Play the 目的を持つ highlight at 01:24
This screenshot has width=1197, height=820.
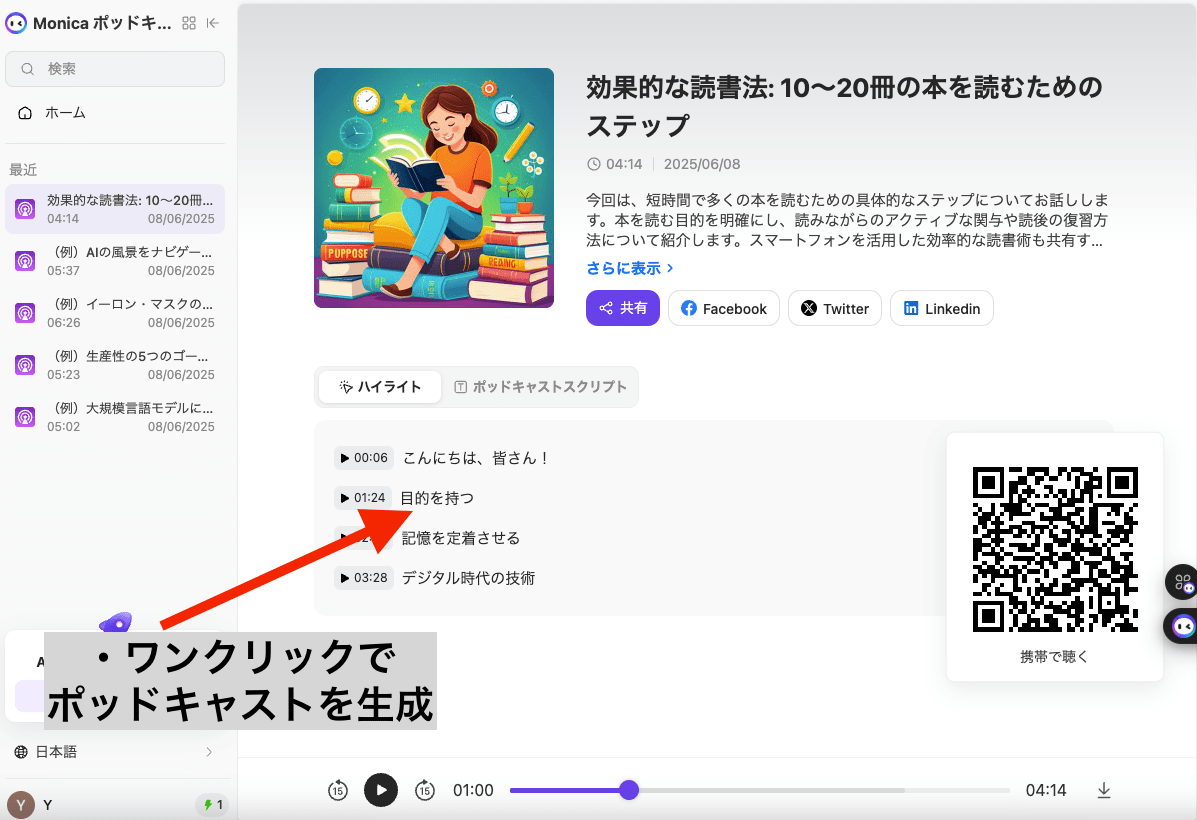point(363,497)
